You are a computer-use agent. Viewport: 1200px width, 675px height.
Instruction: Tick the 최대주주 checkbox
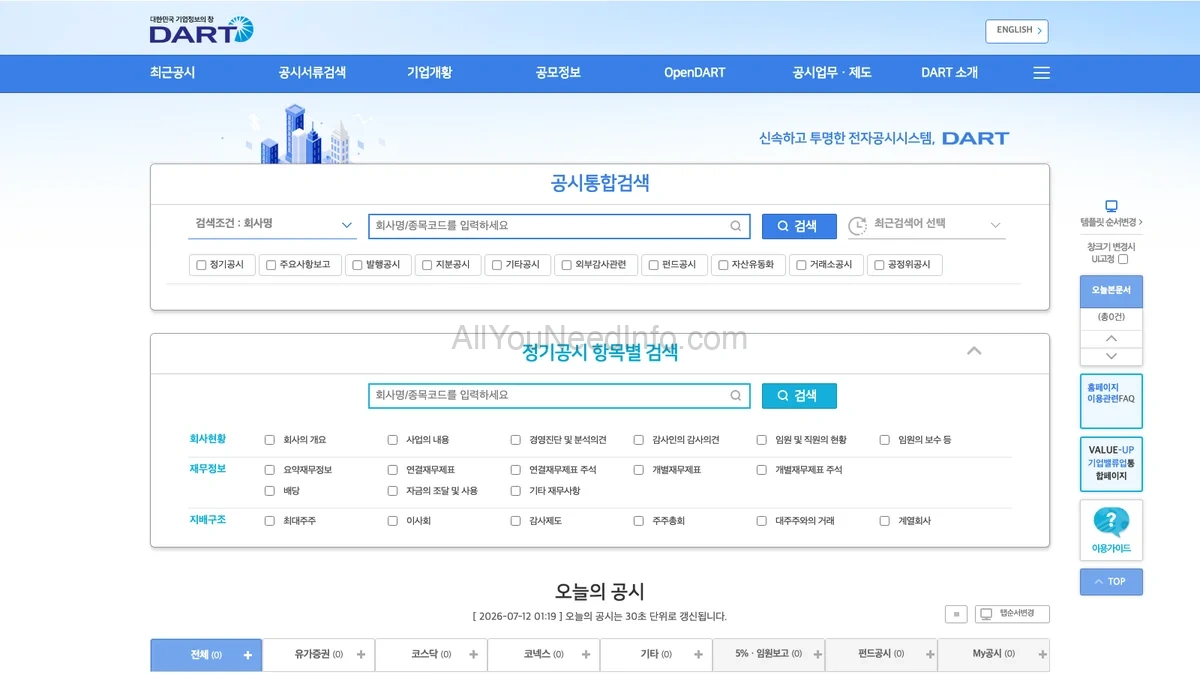(270, 521)
